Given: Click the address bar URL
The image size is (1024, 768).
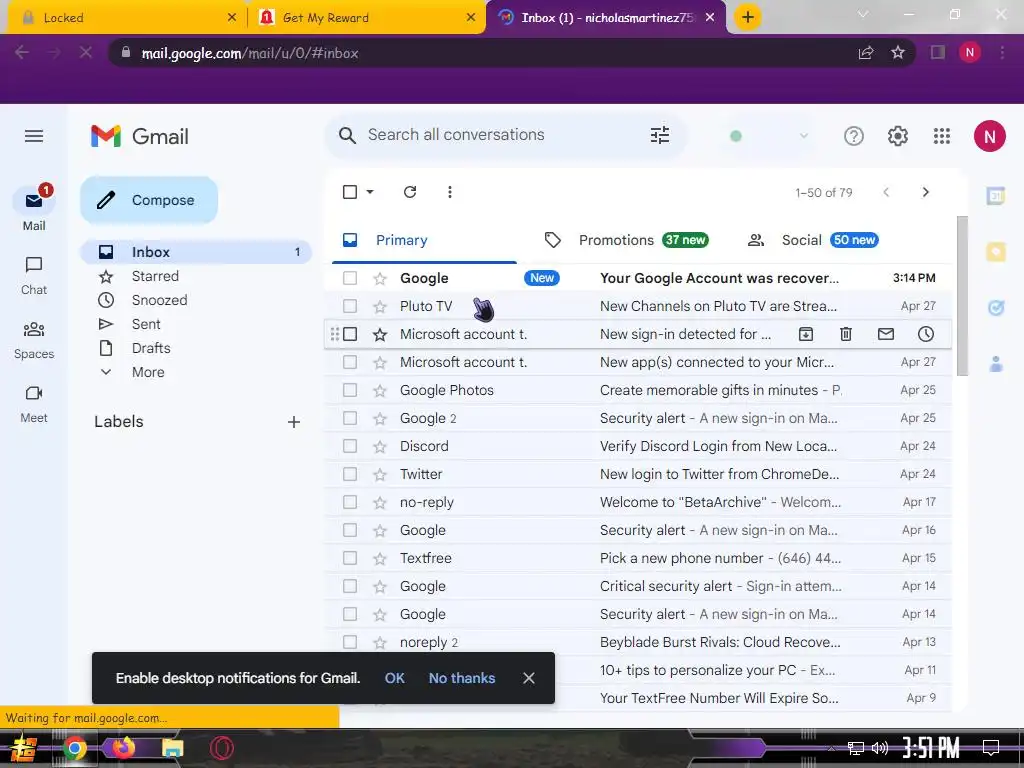Looking at the screenshot, I should pos(249,54).
